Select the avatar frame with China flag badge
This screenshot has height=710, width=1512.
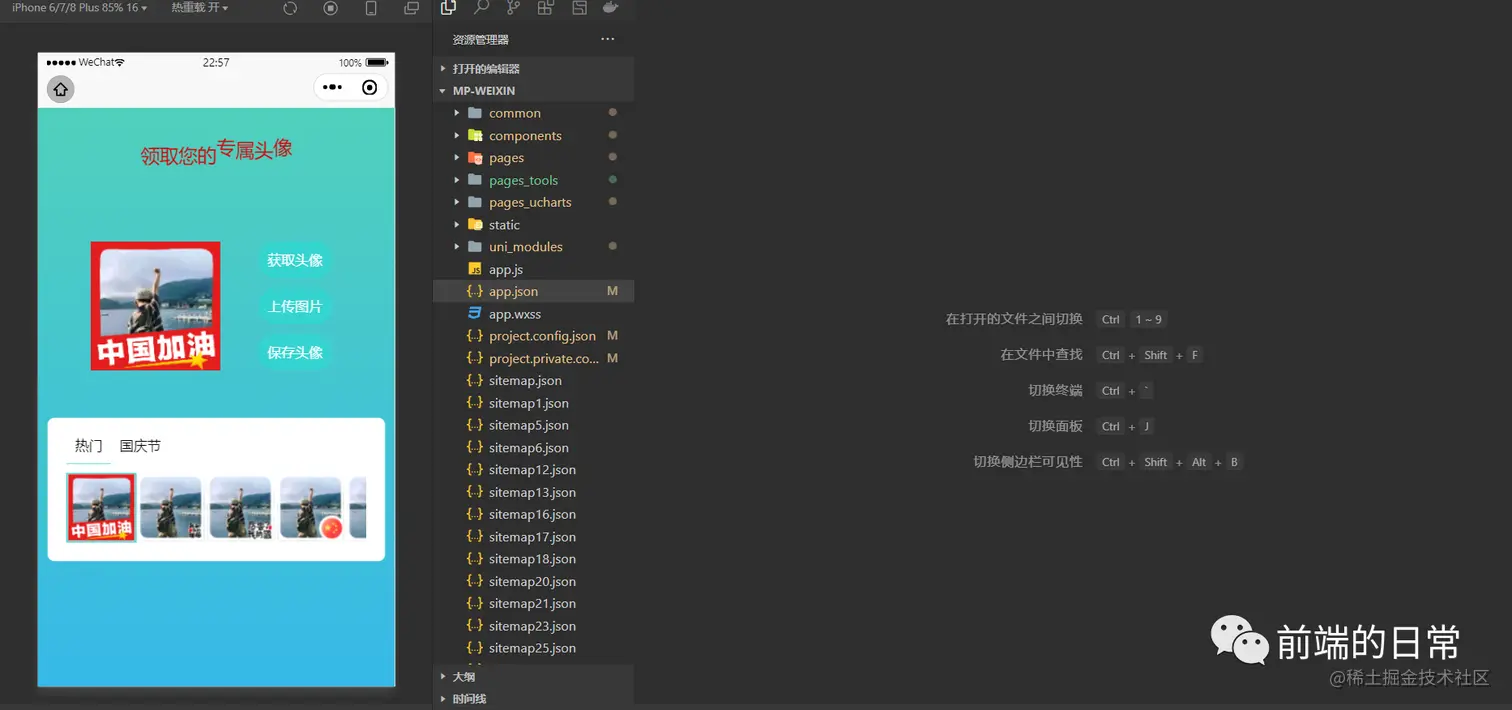(310, 508)
